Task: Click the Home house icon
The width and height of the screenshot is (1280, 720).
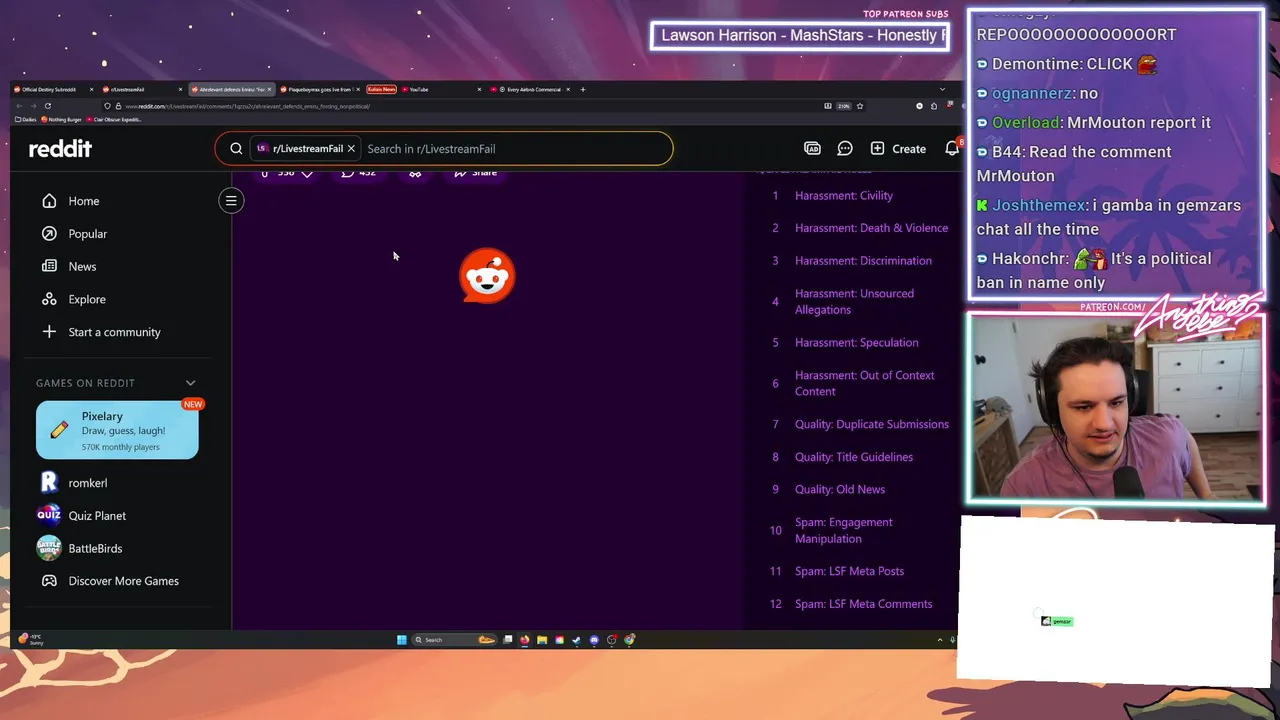Action: pos(49,201)
